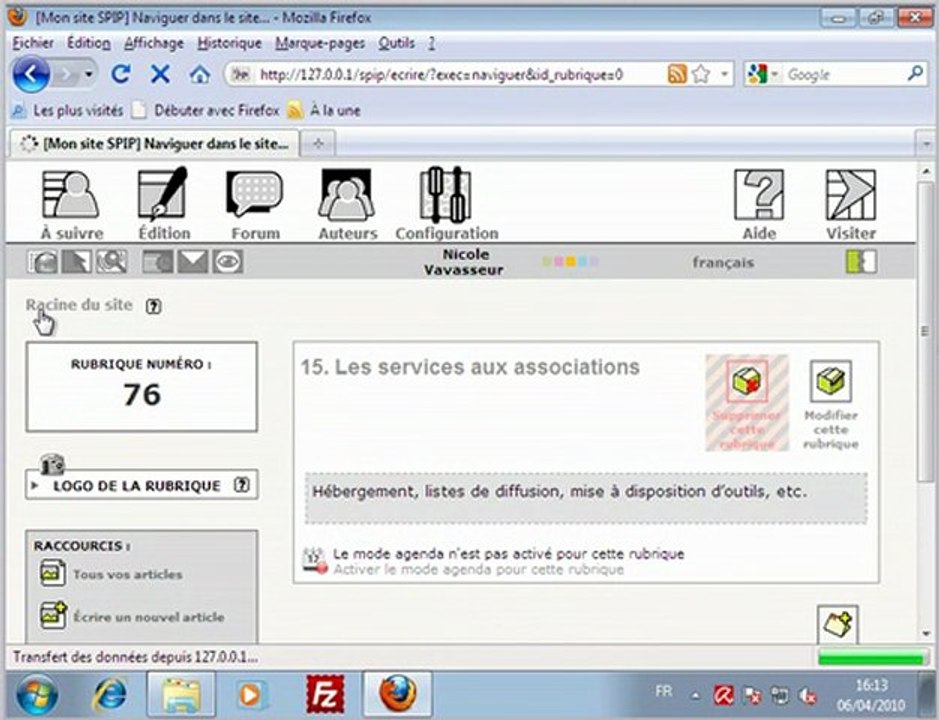
Task: Open the Auteurs section icon
Action: tap(347, 195)
